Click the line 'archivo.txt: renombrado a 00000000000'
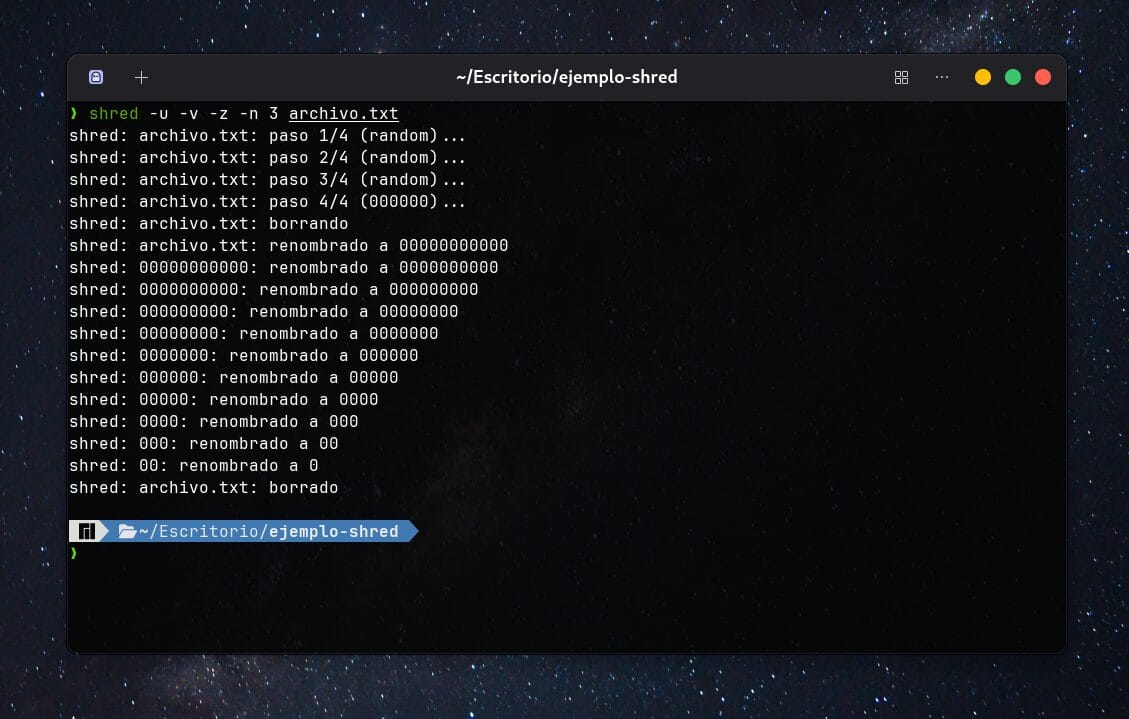Image resolution: width=1129 pixels, height=719 pixels. click(289, 245)
